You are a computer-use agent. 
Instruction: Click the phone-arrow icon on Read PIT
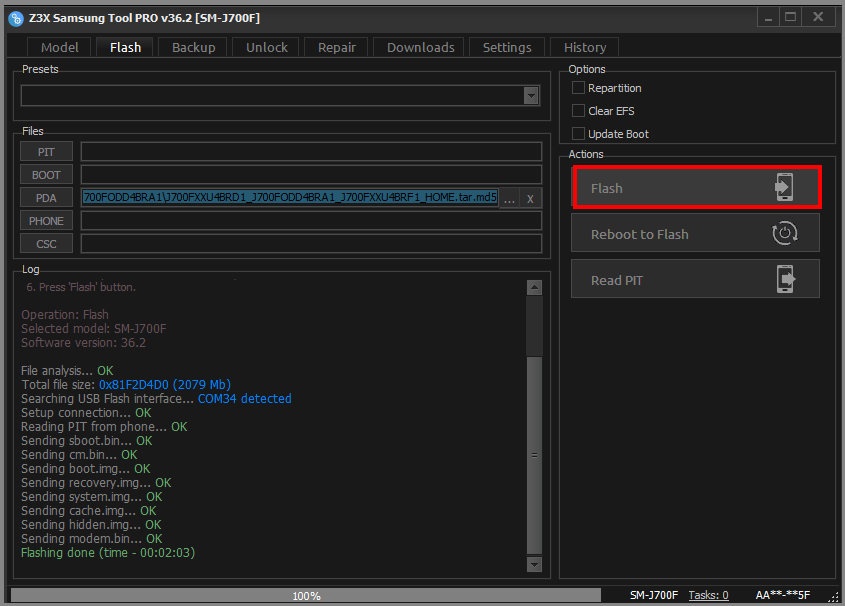786,279
